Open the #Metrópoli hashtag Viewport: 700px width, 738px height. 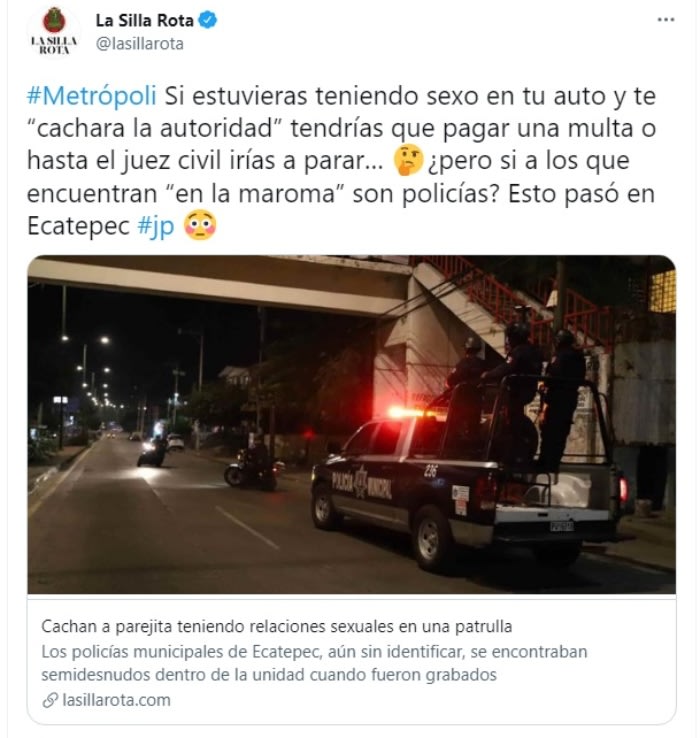pyautogui.click(x=92, y=96)
